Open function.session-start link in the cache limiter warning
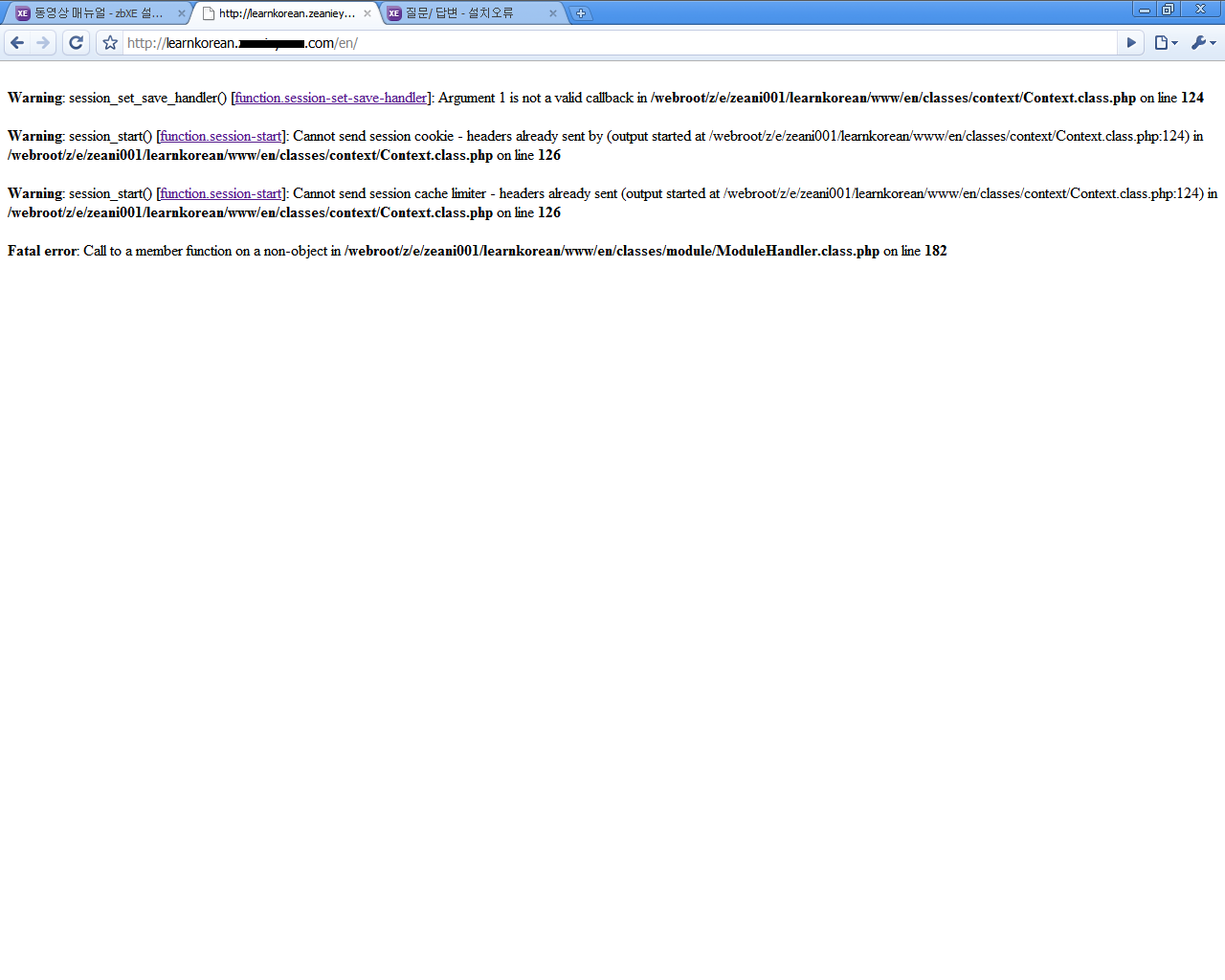The width and height of the screenshot is (1225, 980). coord(221,193)
